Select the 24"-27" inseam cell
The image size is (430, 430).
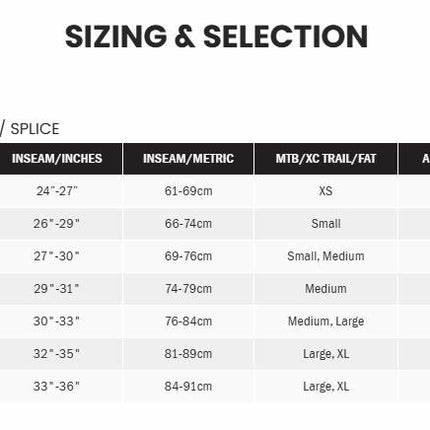pyautogui.click(x=61, y=191)
